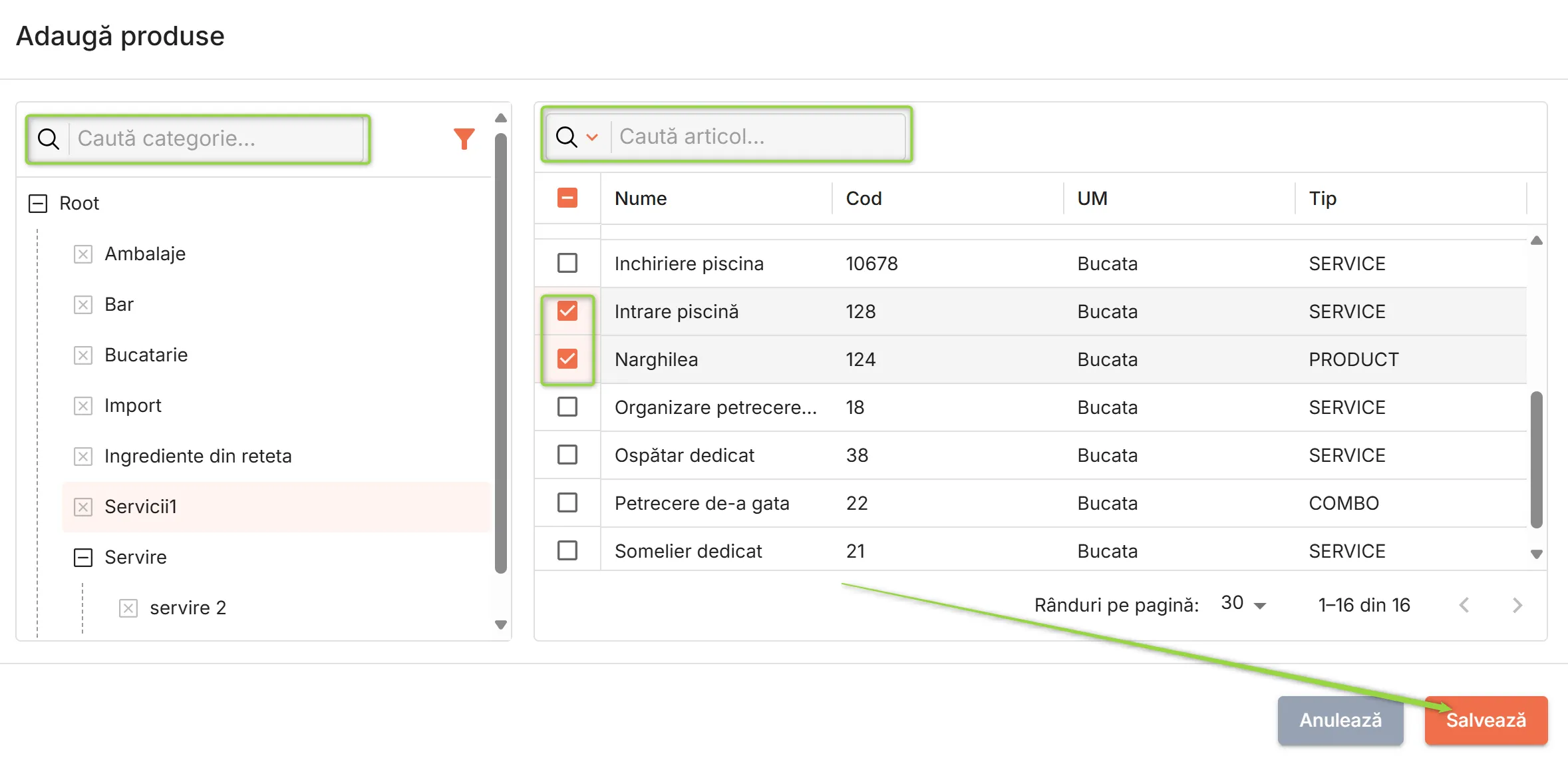The width and height of the screenshot is (1568, 766).
Task: Uncheck the Intrare piscină row checkbox
Action: pos(567,311)
